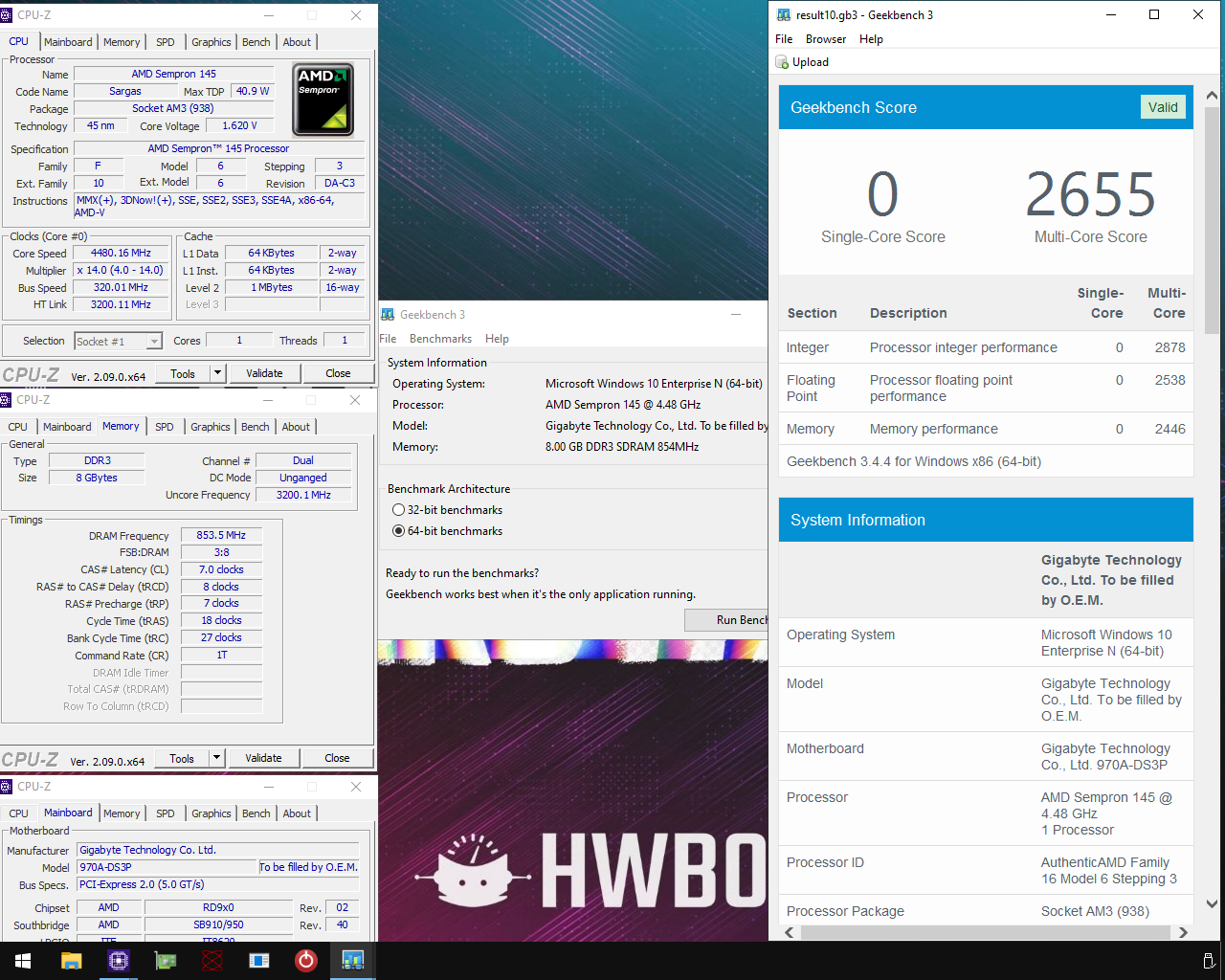
Task: Click the green graphics card taskbar icon
Action: tap(165, 961)
